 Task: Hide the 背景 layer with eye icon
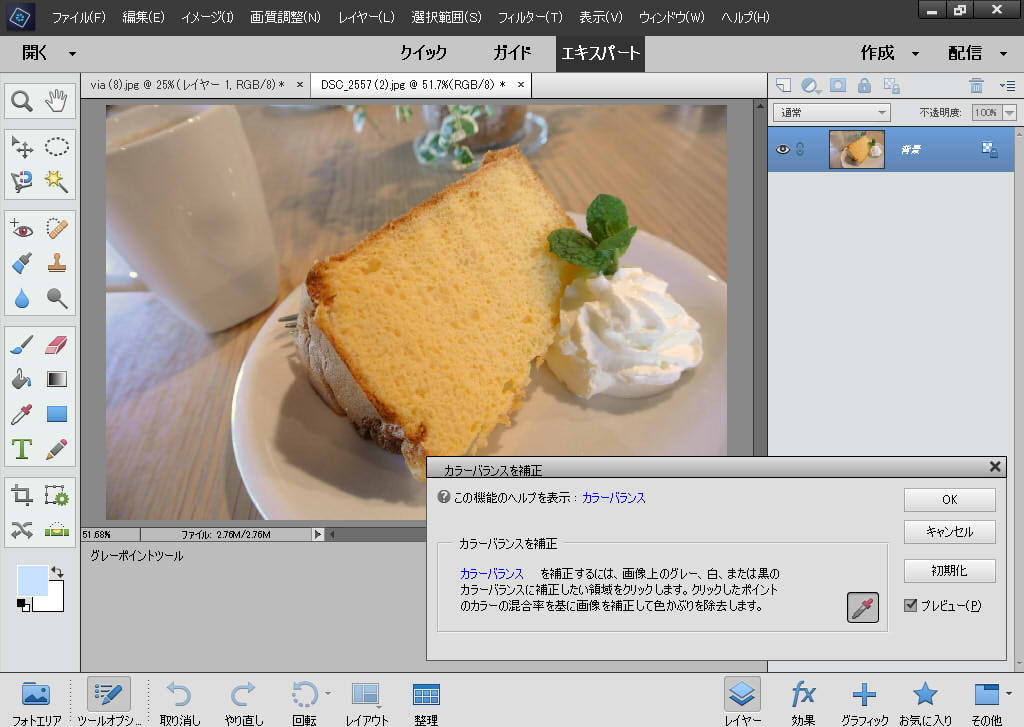click(782, 150)
